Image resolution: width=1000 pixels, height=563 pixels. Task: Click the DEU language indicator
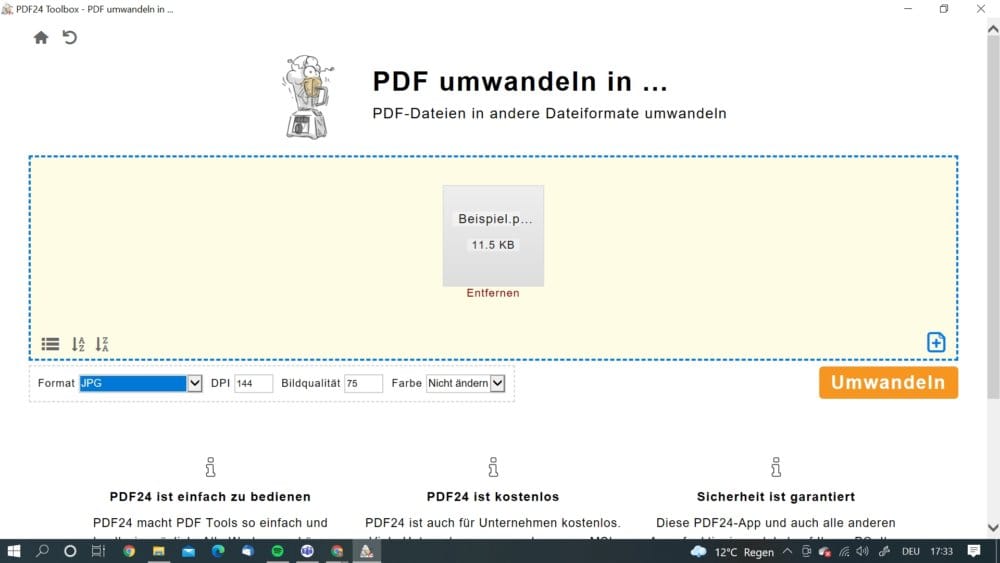pos(910,552)
